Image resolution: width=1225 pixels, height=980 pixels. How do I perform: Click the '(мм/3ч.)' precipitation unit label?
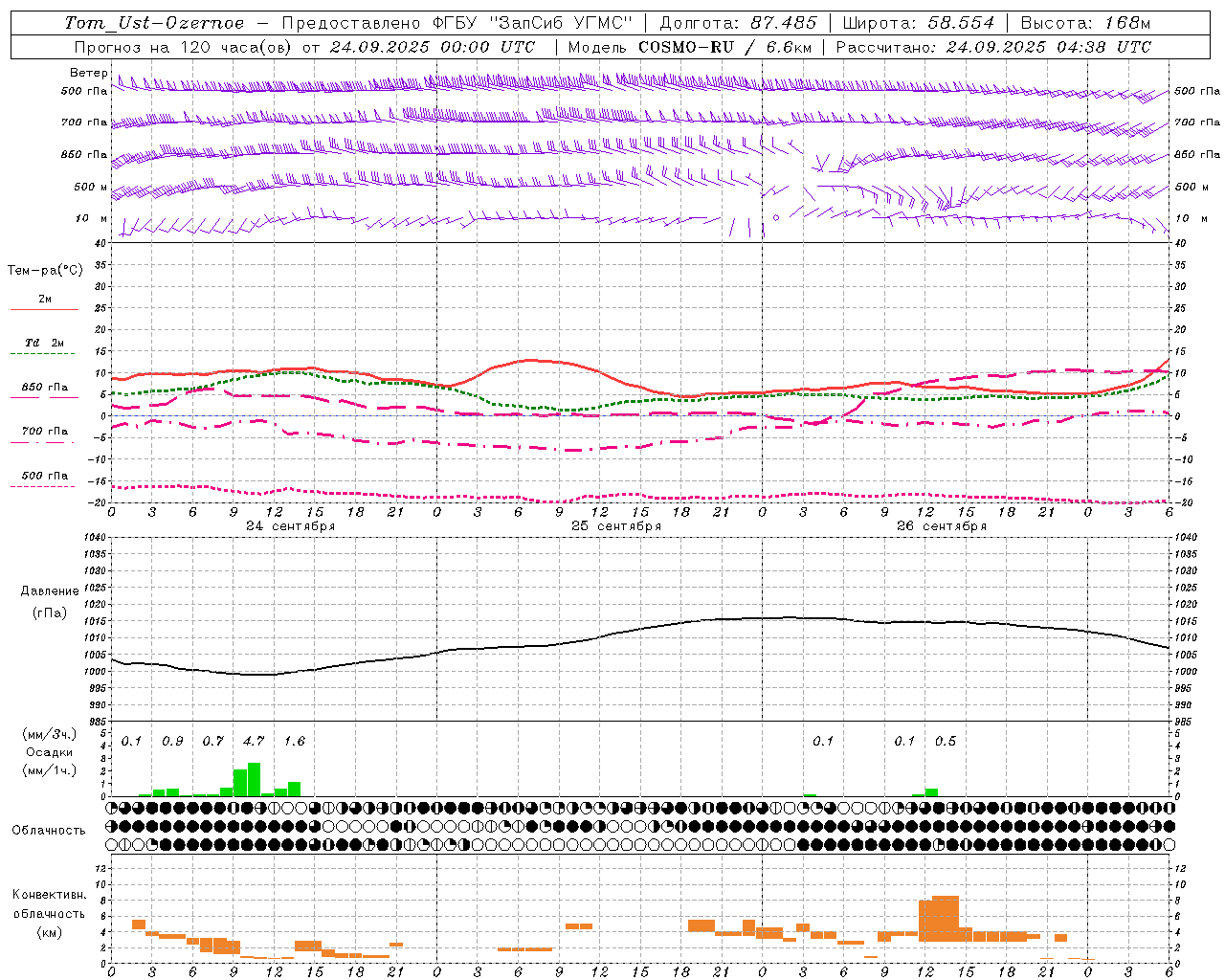click(49, 734)
